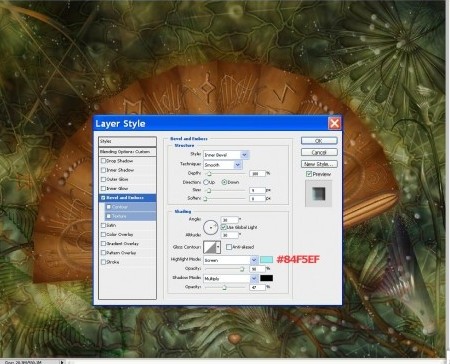This screenshot has height=364, width=450.
Task: Click the Soften value field
Action: coord(257,199)
